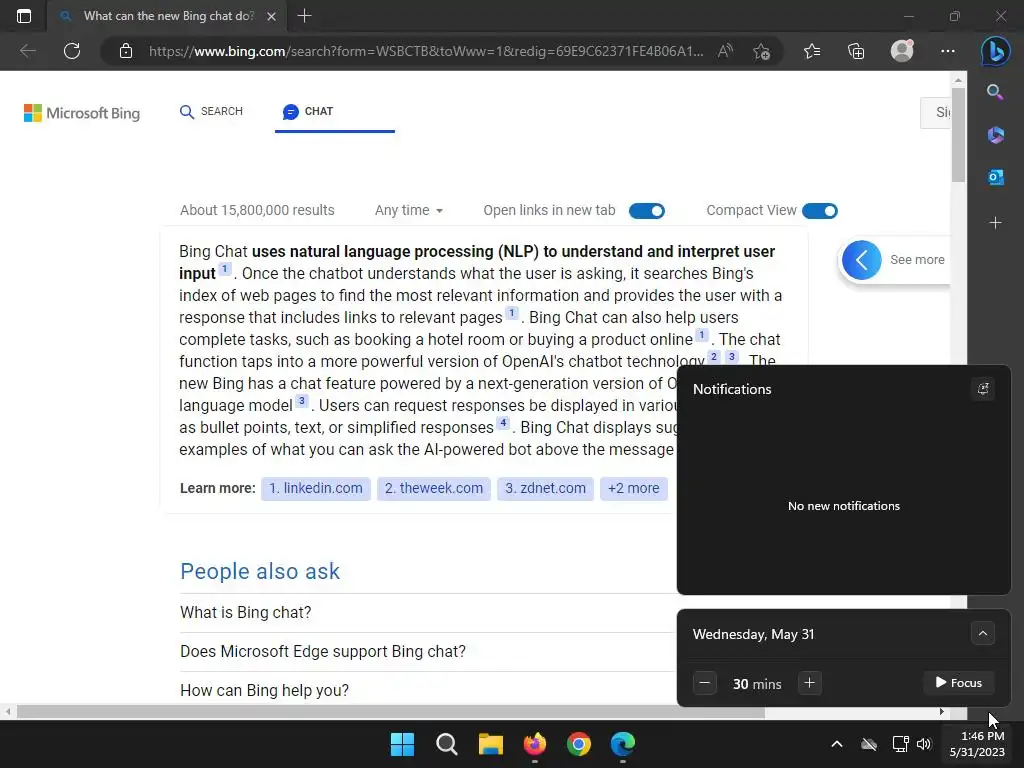
Task: Show hidden tray icons
Action: click(x=837, y=744)
